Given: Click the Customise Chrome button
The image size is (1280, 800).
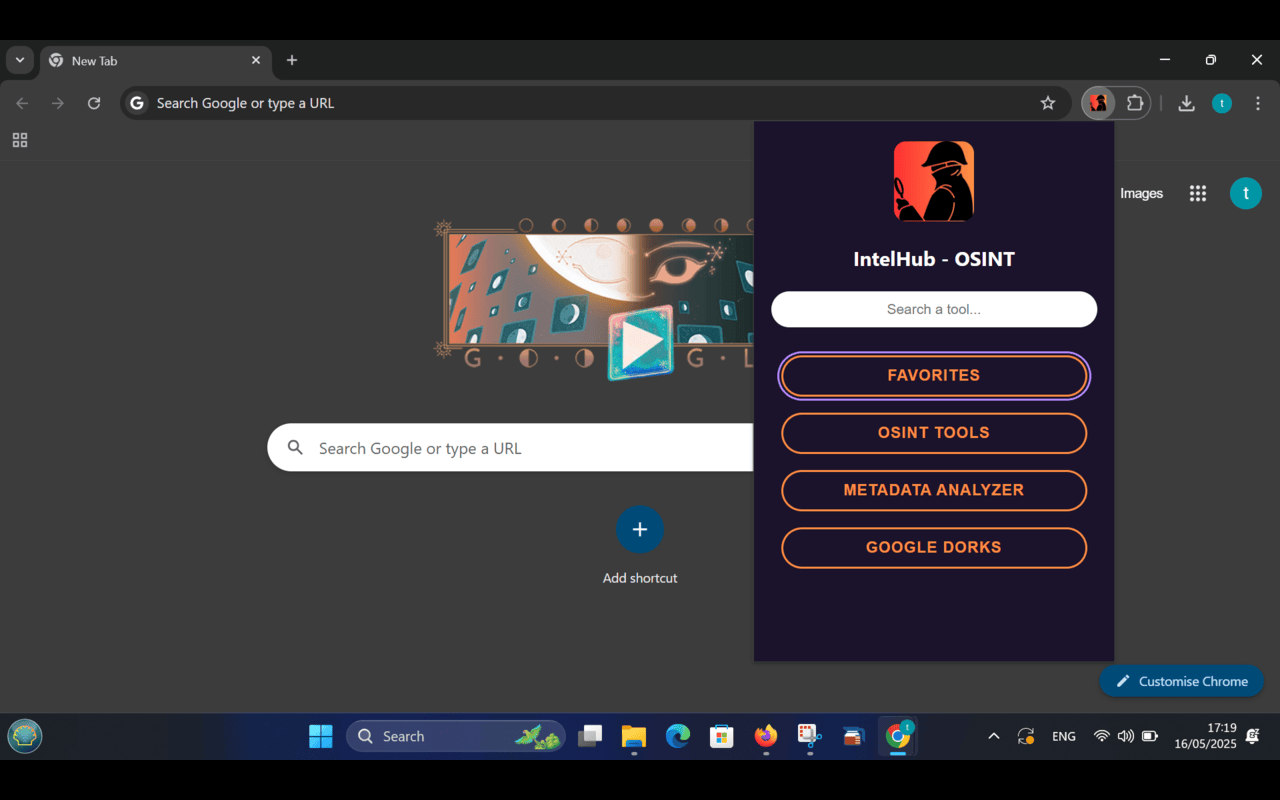Looking at the screenshot, I should point(1181,681).
